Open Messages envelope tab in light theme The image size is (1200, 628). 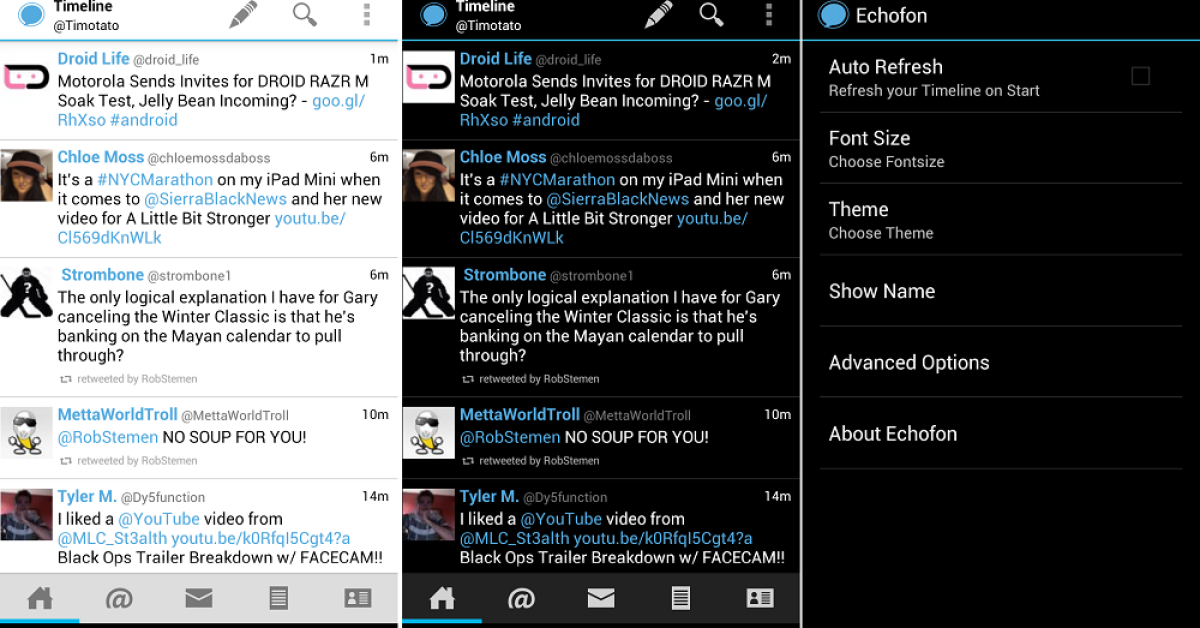pyautogui.click(x=199, y=598)
